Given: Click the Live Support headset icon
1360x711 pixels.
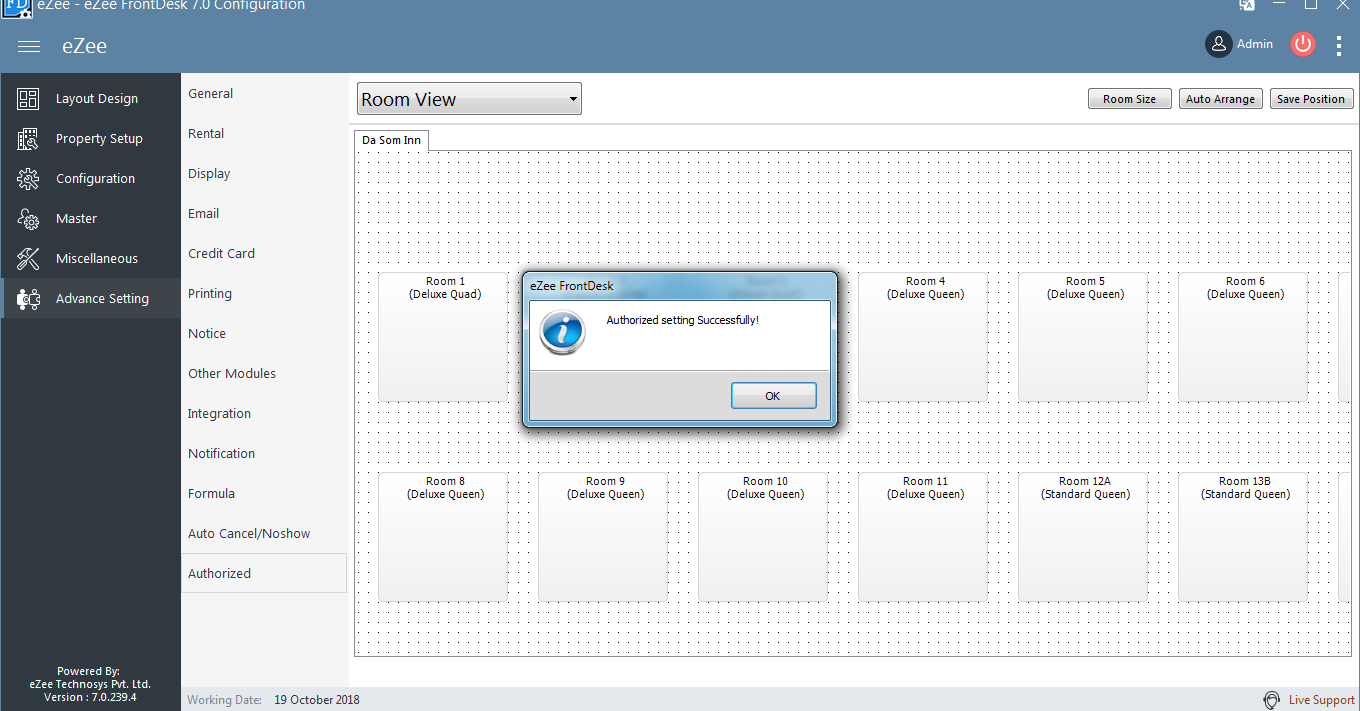Looking at the screenshot, I should point(1271,700).
